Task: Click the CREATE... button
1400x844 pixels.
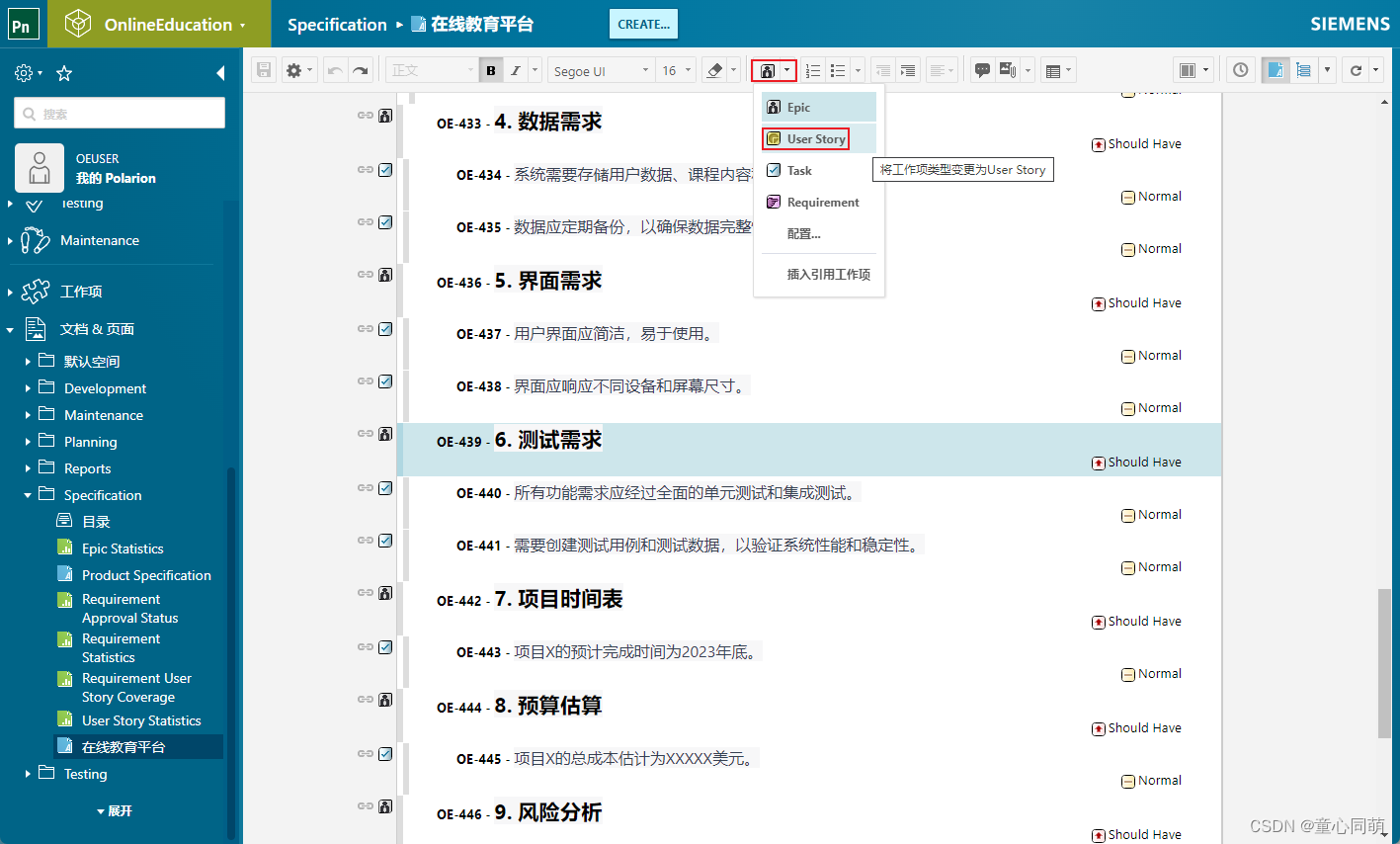Action: (643, 23)
